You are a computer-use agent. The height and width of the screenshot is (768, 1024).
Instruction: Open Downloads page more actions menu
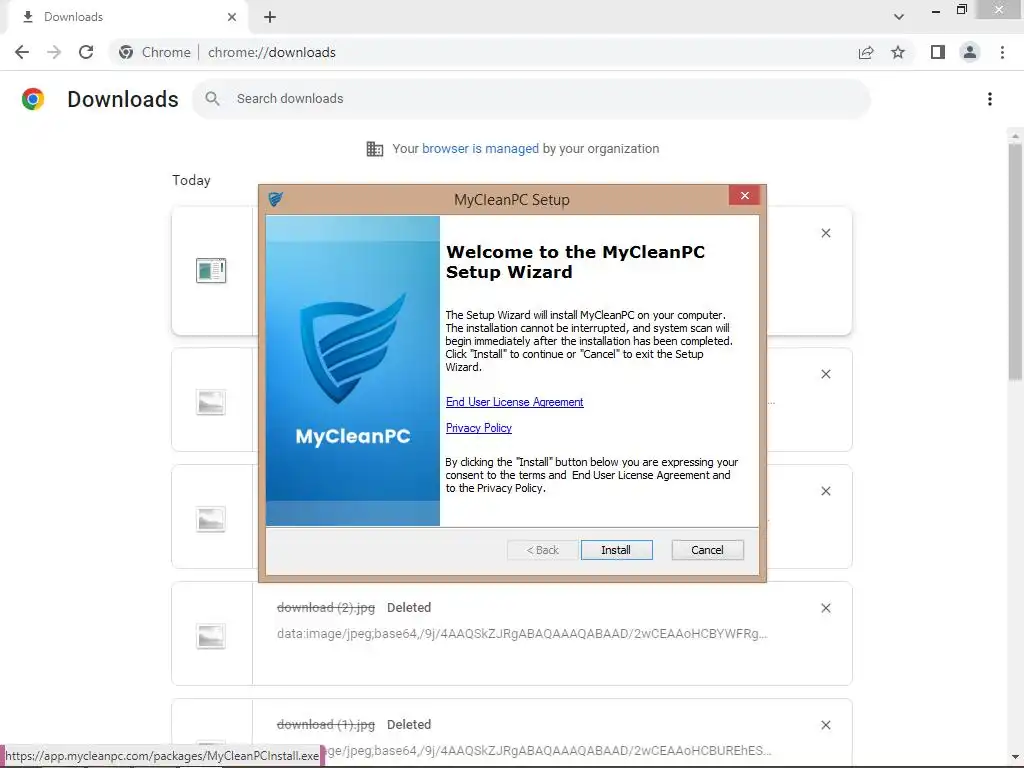point(990,99)
